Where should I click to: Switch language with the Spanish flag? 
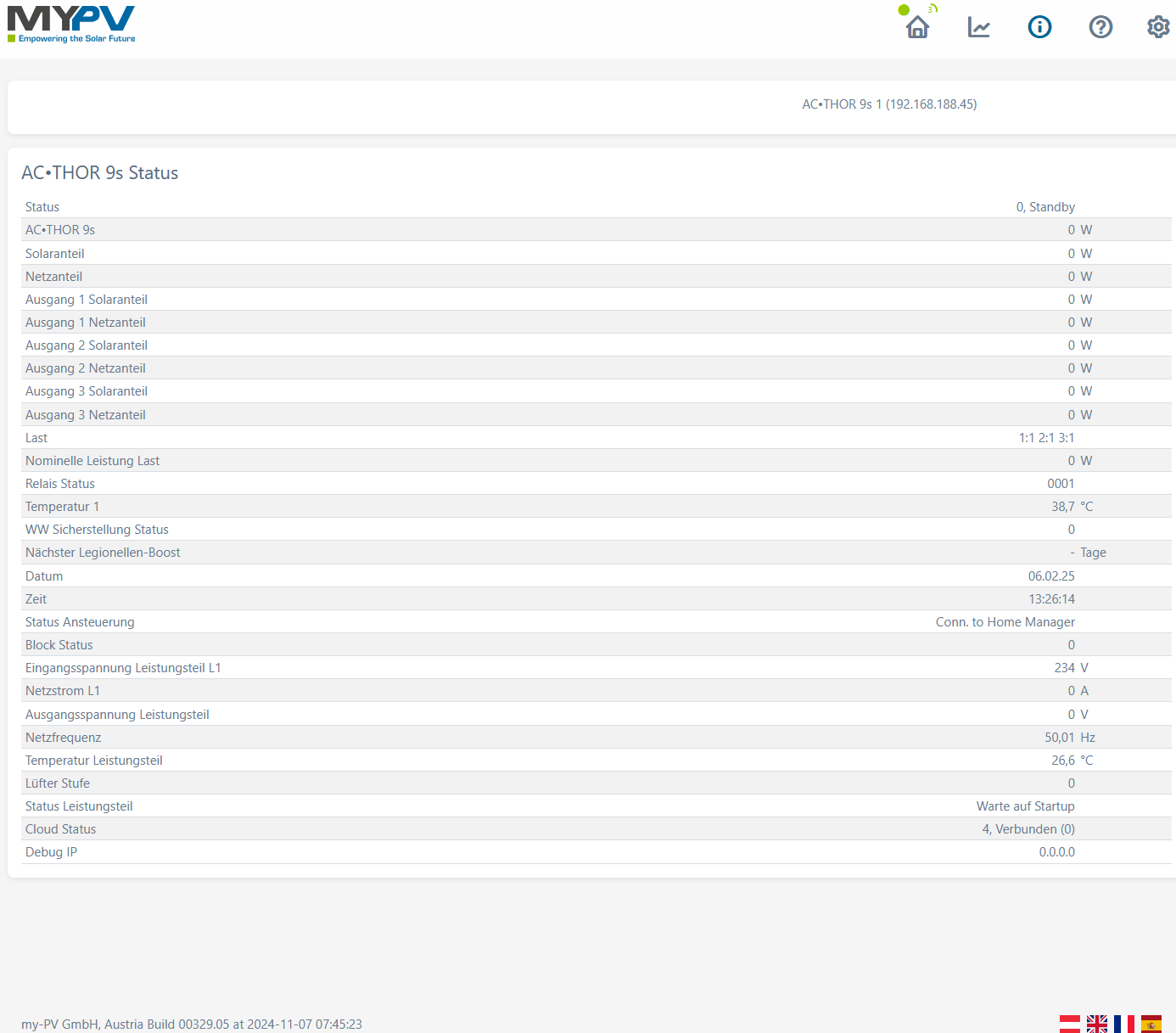(1151, 1024)
